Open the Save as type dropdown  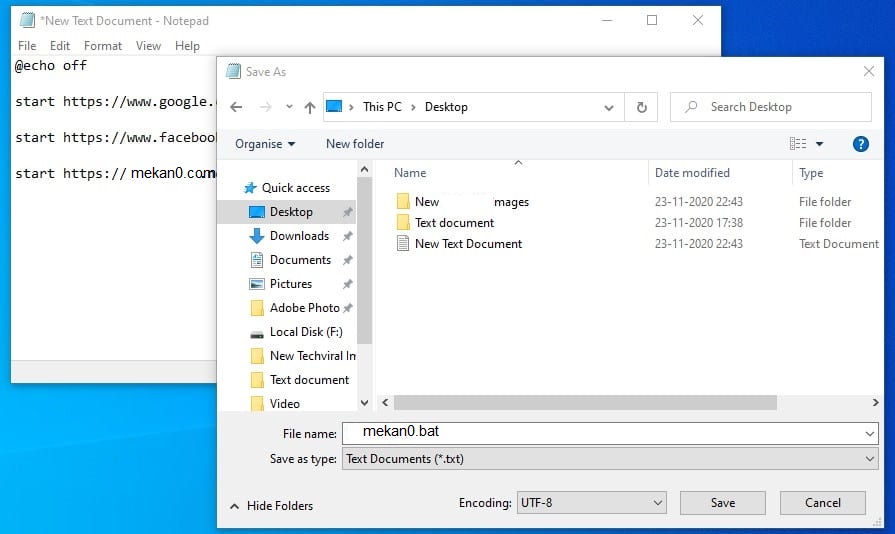point(610,459)
